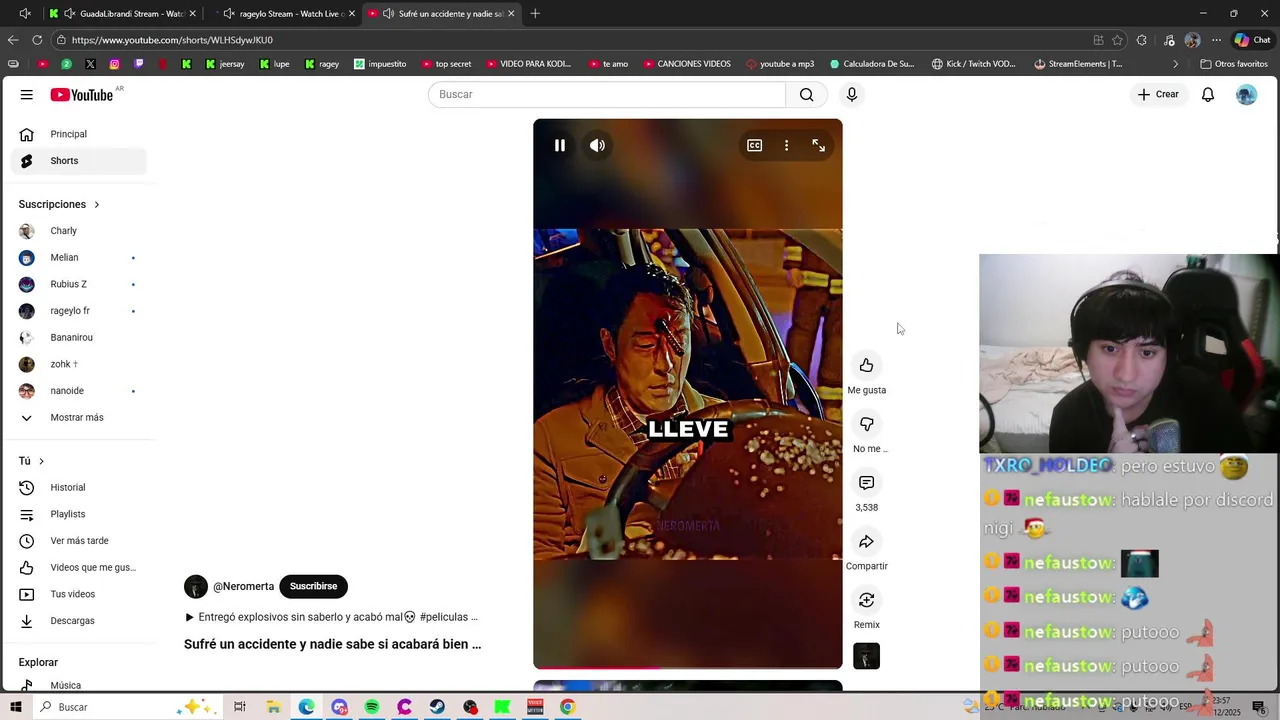1280x720 pixels.
Task: Open the Rubius Z subscription
Action: (x=78, y=284)
